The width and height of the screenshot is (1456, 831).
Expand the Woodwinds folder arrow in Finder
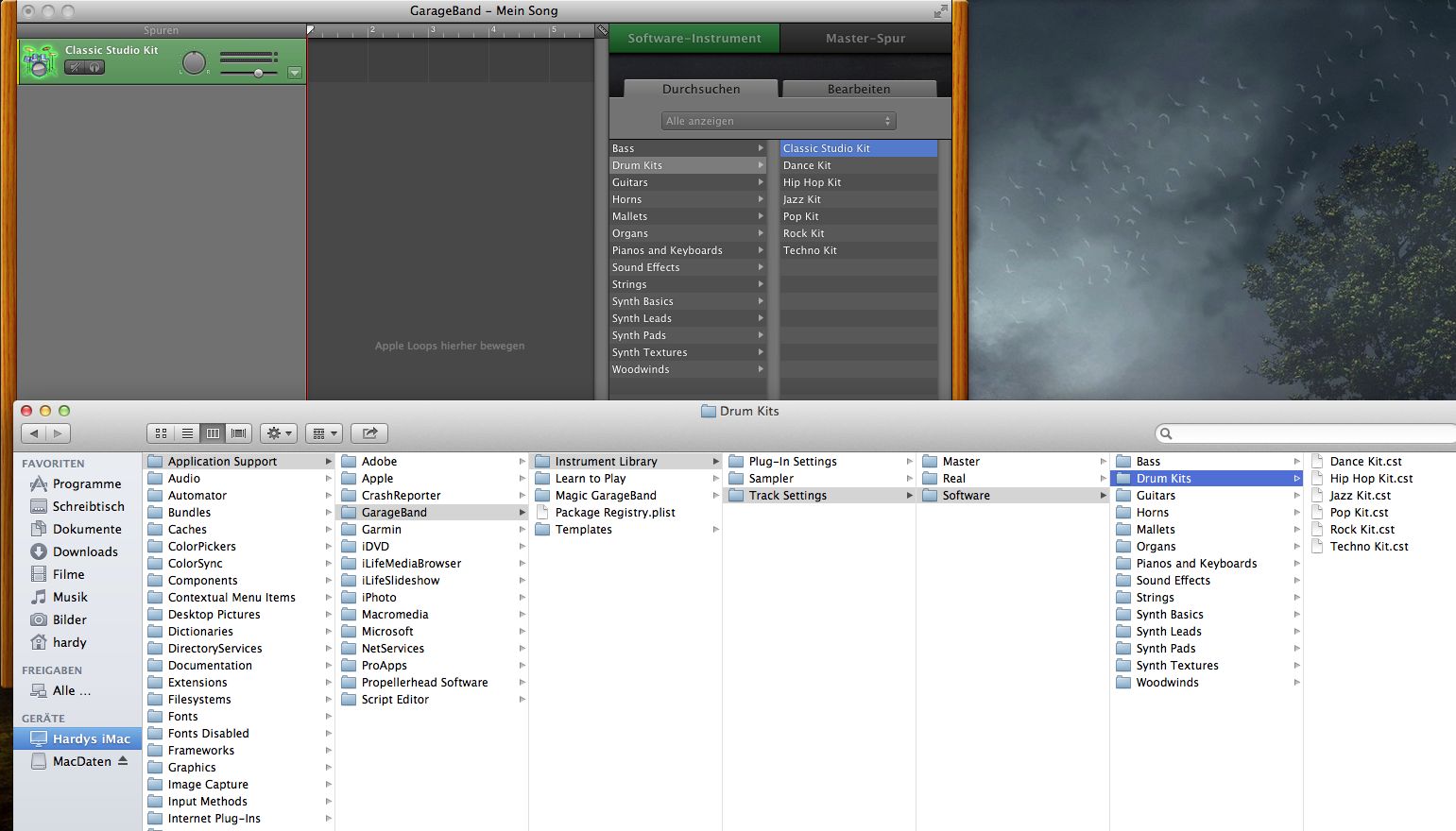pyautogui.click(x=1296, y=683)
